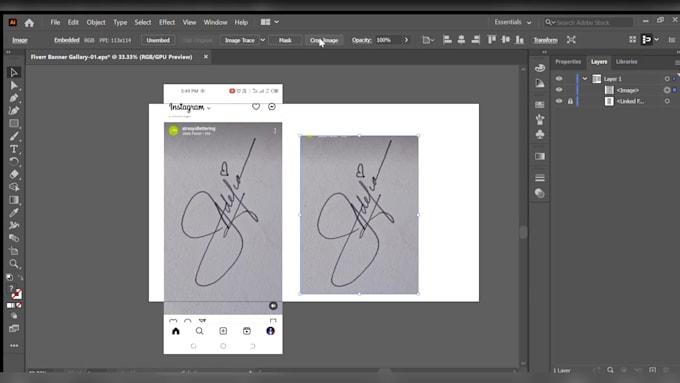Select the Selection tool arrow

tap(14, 72)
